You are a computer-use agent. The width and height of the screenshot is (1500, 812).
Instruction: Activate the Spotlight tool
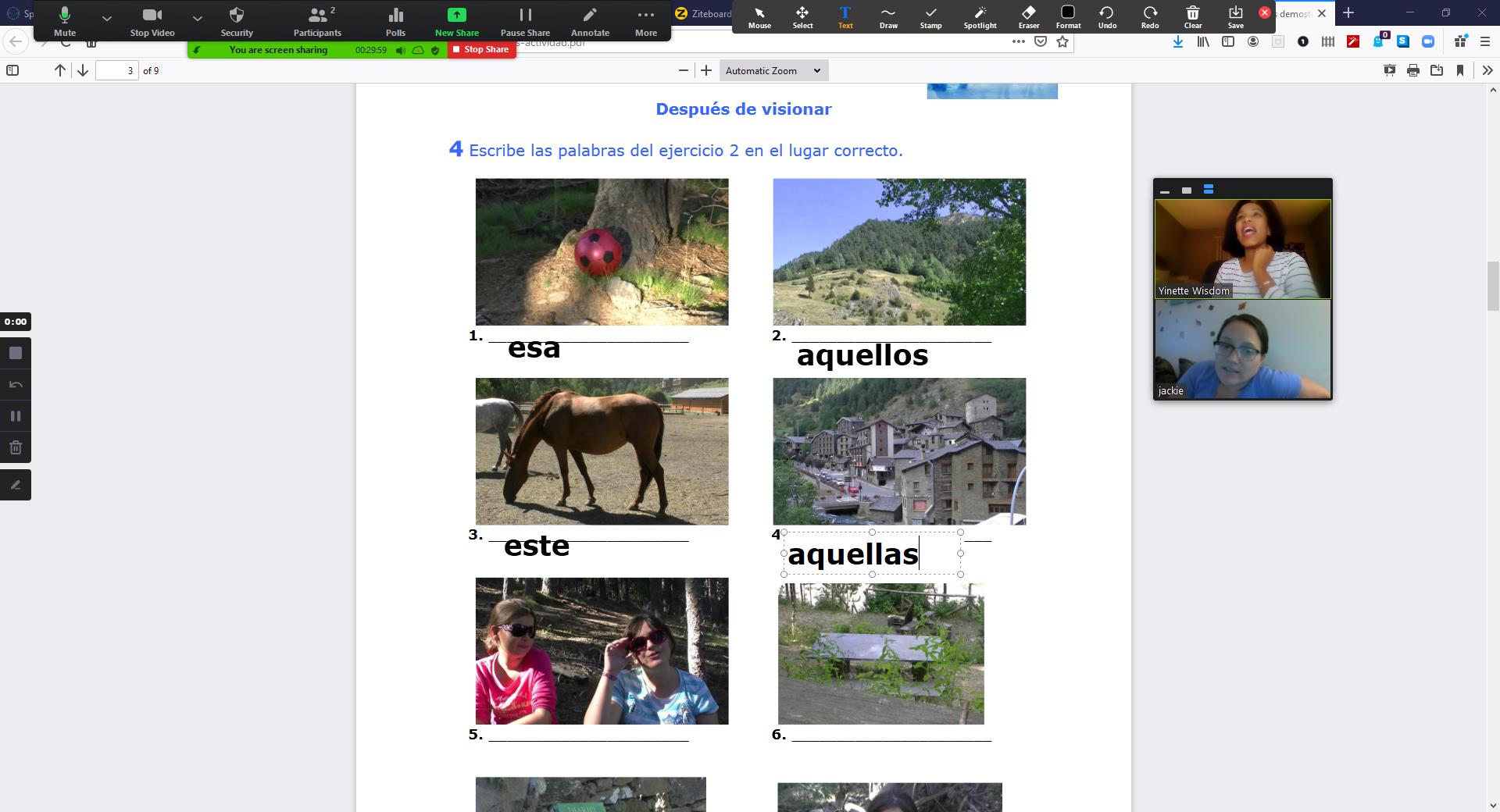tap(980, 17)
